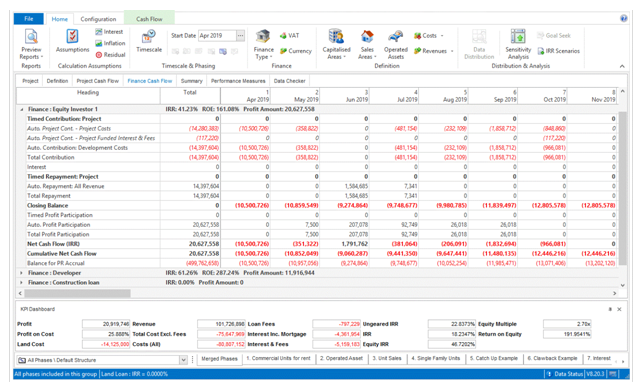Select the Net Cash Flow (IRR) row
The image size is (639, 389).
(318, 244)
